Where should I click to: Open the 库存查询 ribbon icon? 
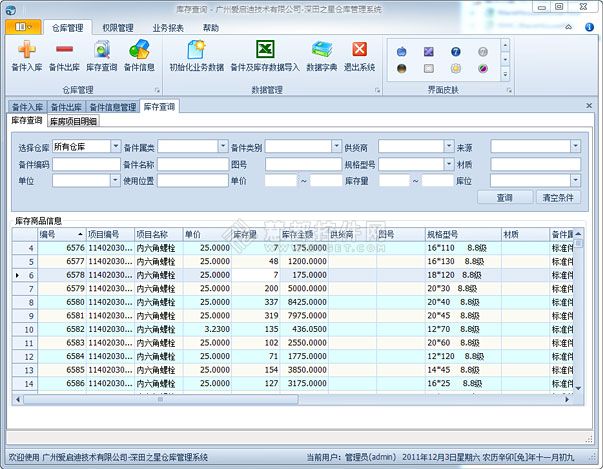click(x=102, y=56)
